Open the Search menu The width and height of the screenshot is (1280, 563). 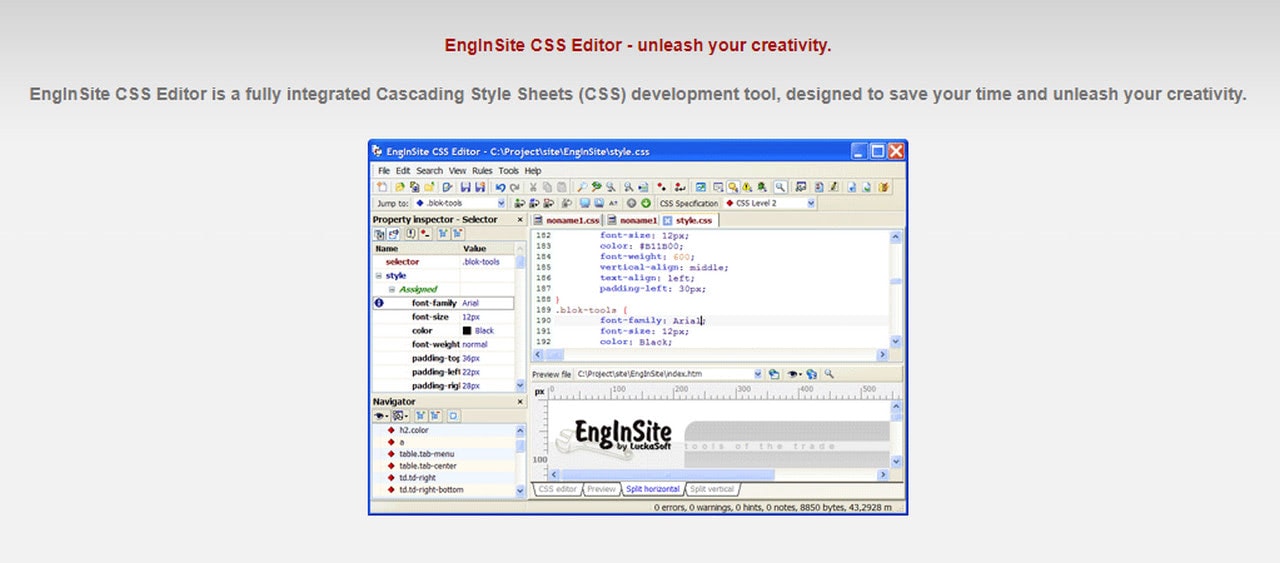coord(430,171)
